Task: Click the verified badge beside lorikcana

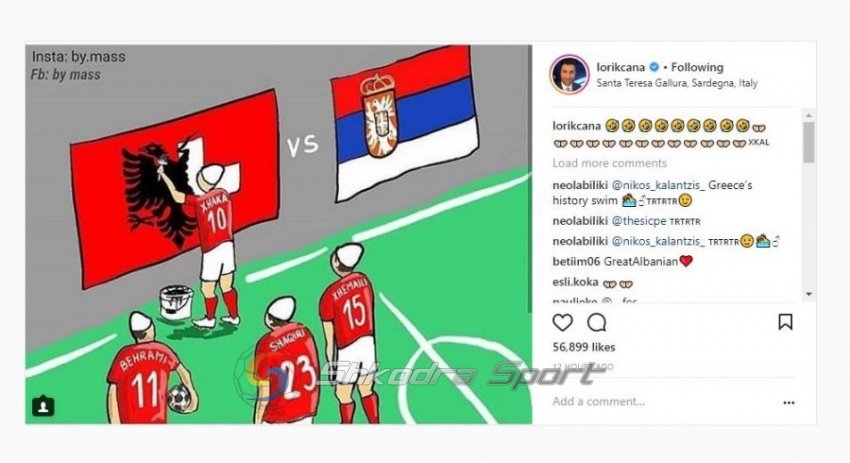Action: [654, 67]
